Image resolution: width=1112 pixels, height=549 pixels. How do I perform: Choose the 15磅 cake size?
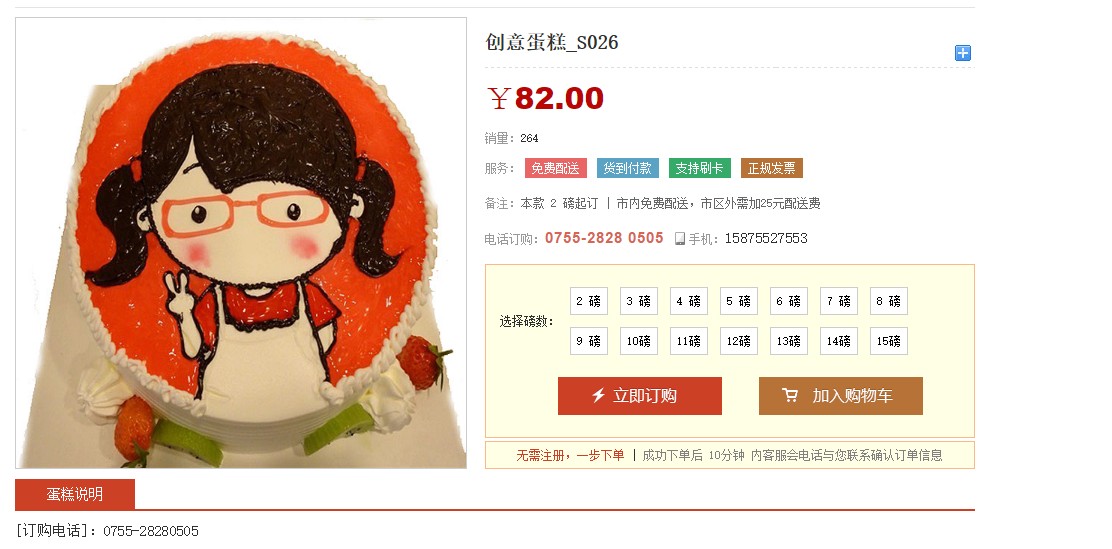(889, 341)
